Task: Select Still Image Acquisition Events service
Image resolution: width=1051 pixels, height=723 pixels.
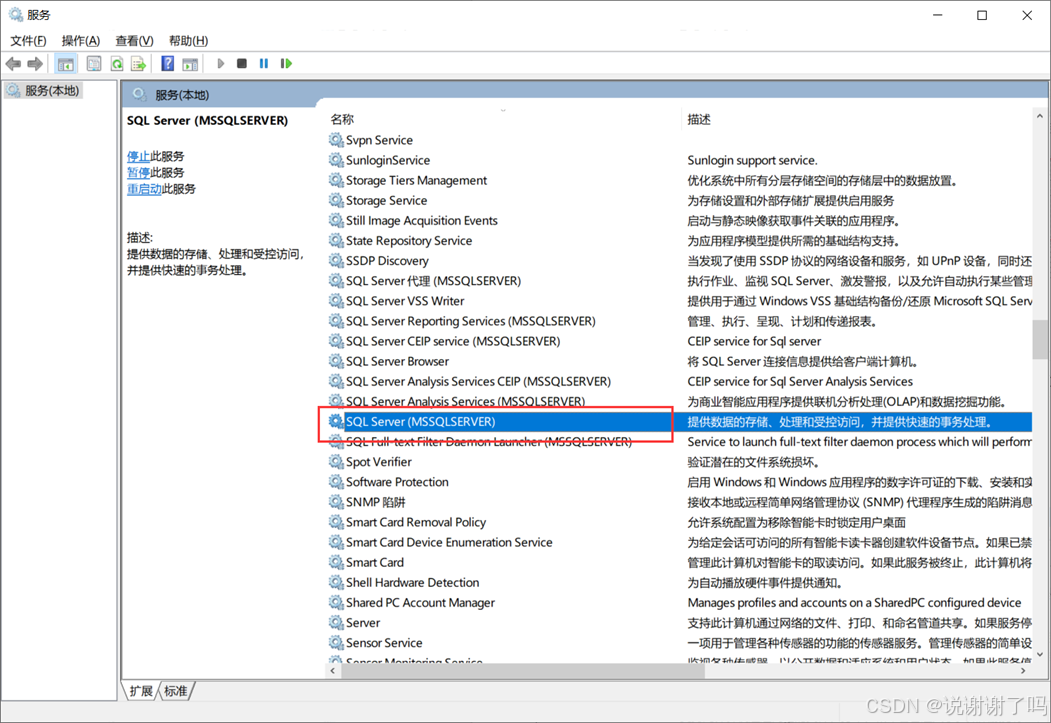Action: click(422, 220)
